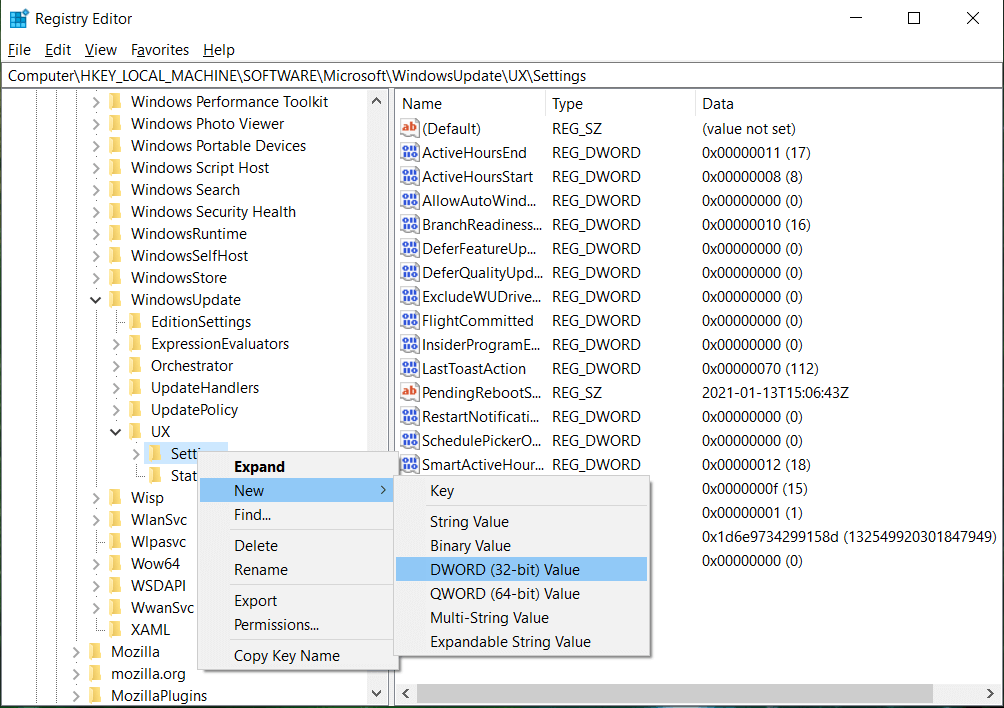Expand the Settings key chevron

point(136,454)
